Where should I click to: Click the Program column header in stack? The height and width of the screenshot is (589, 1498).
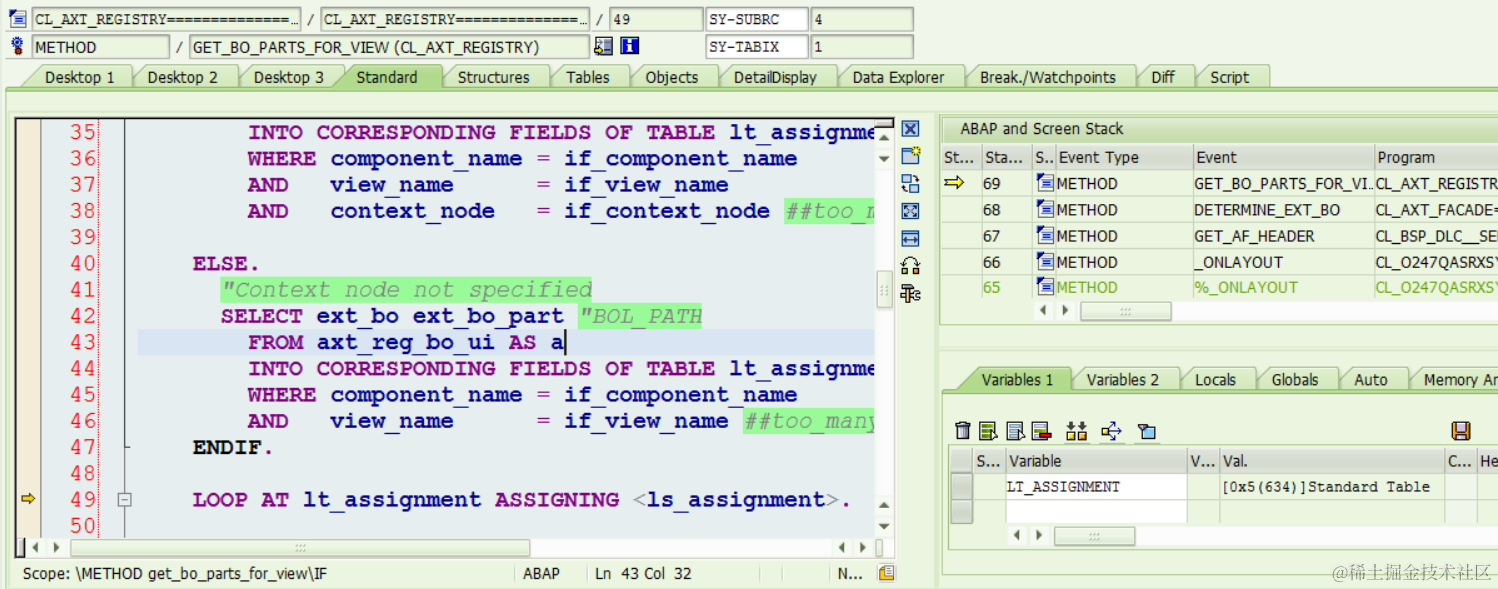[x=1435, y=157]
